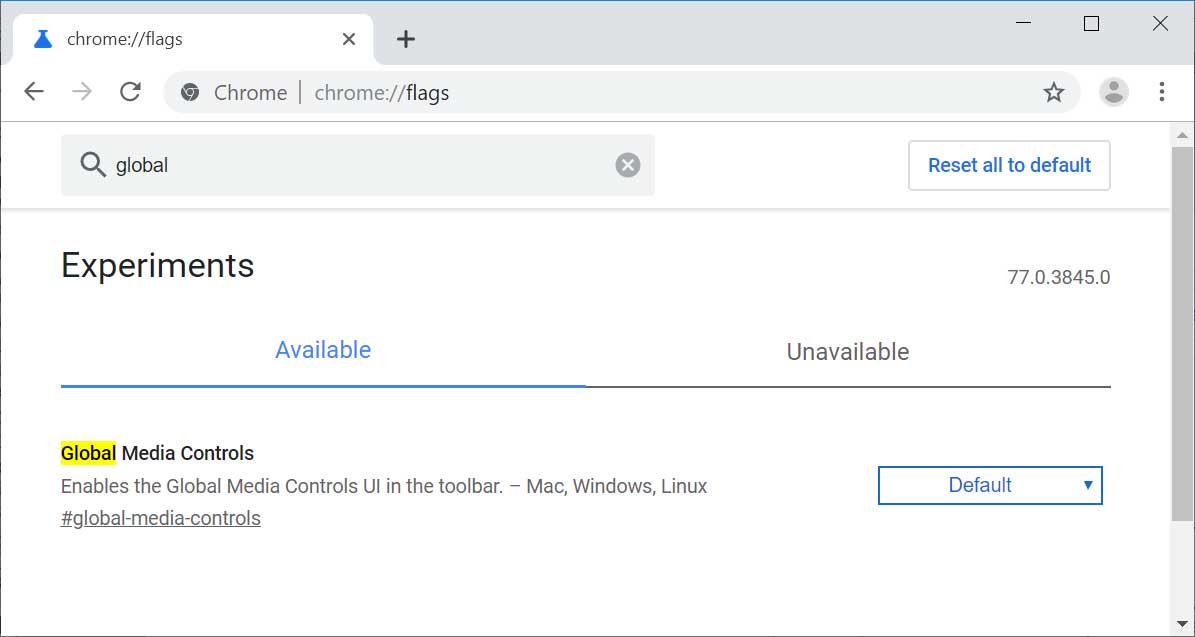Switch to the Unavailable tab

point(847,352)
